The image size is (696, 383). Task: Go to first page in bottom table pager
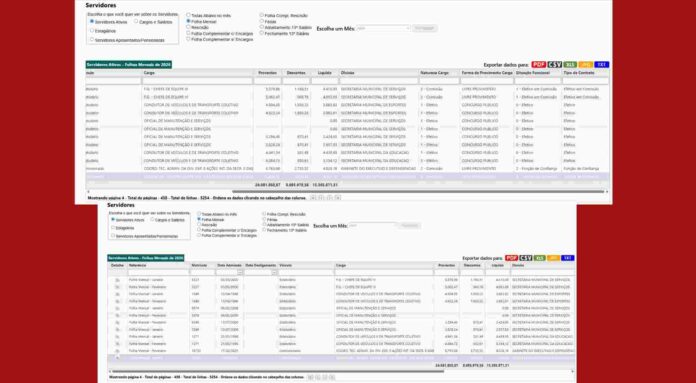coord(310,377)
